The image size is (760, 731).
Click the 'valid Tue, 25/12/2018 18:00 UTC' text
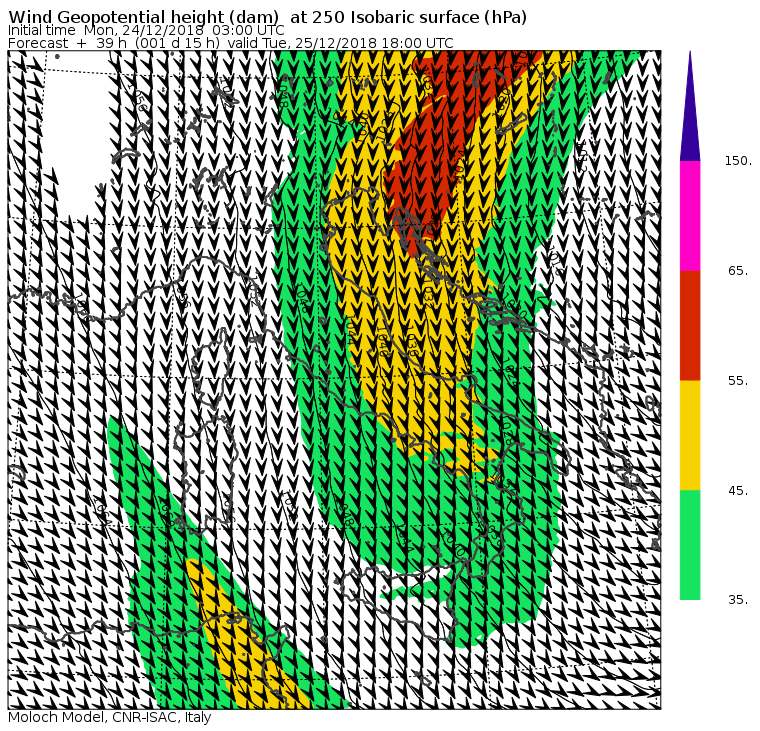(340, 43)
